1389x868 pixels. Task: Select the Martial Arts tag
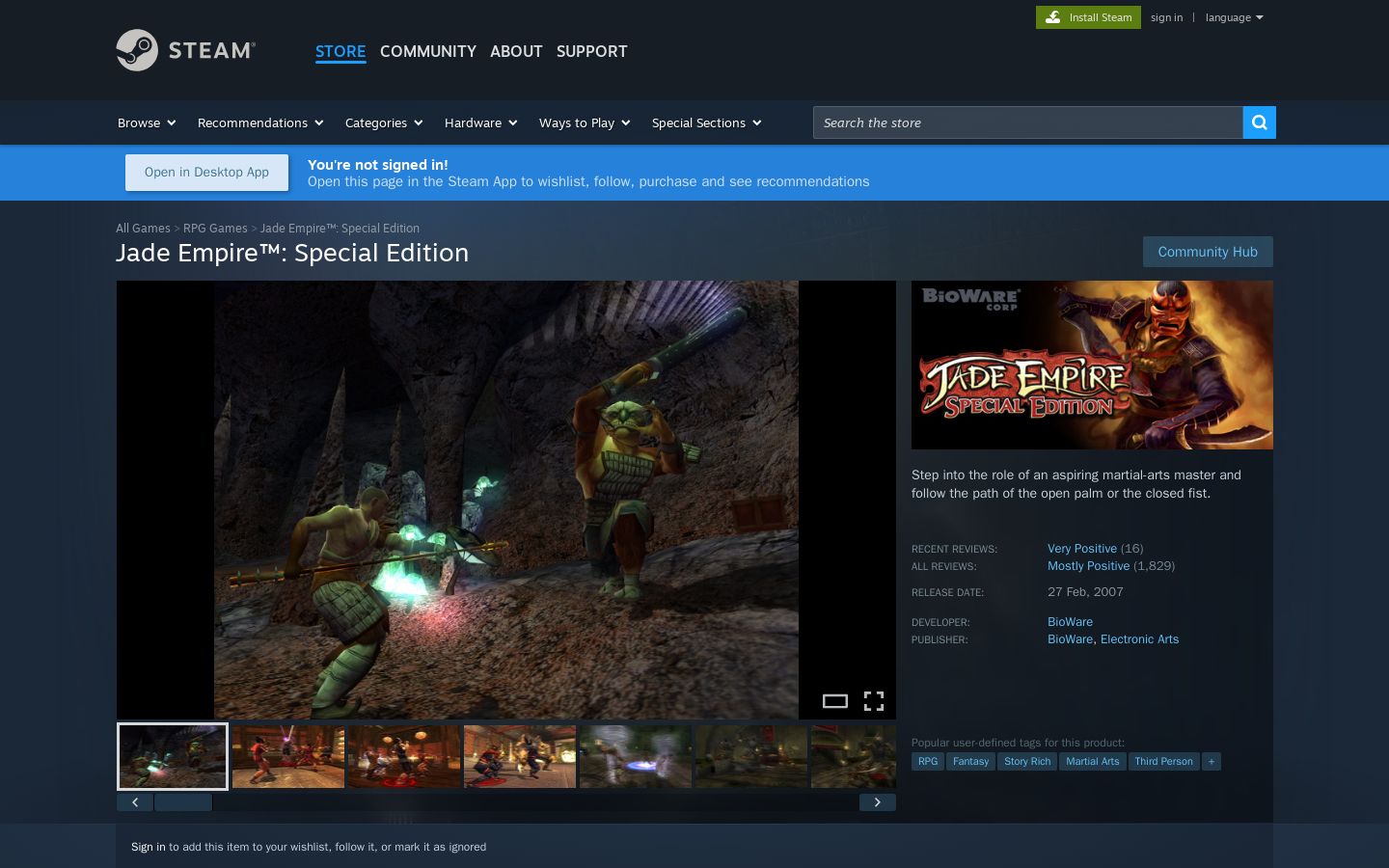coord(1093,762)
